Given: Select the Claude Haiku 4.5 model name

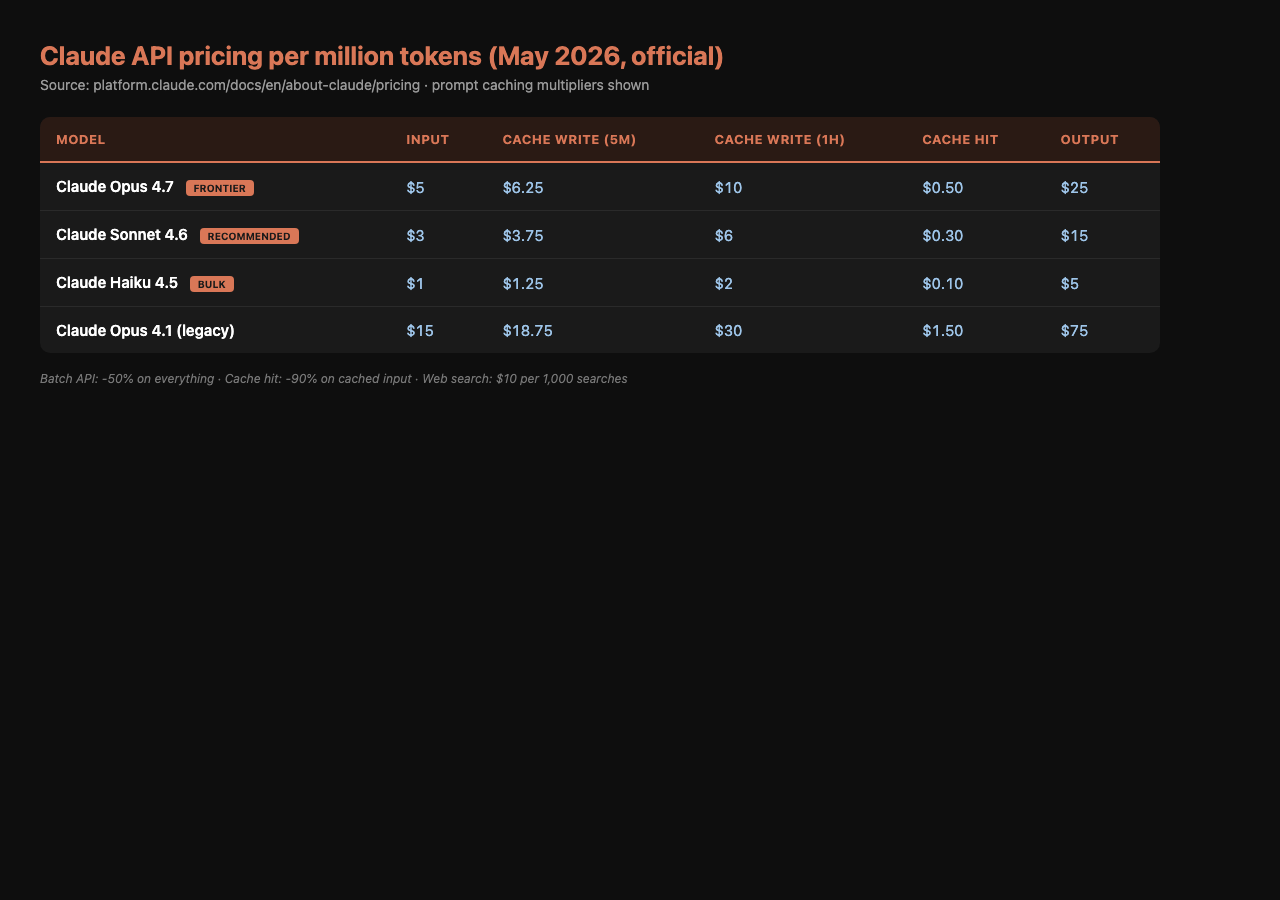Looking at the screenshot, I should 117,283.
